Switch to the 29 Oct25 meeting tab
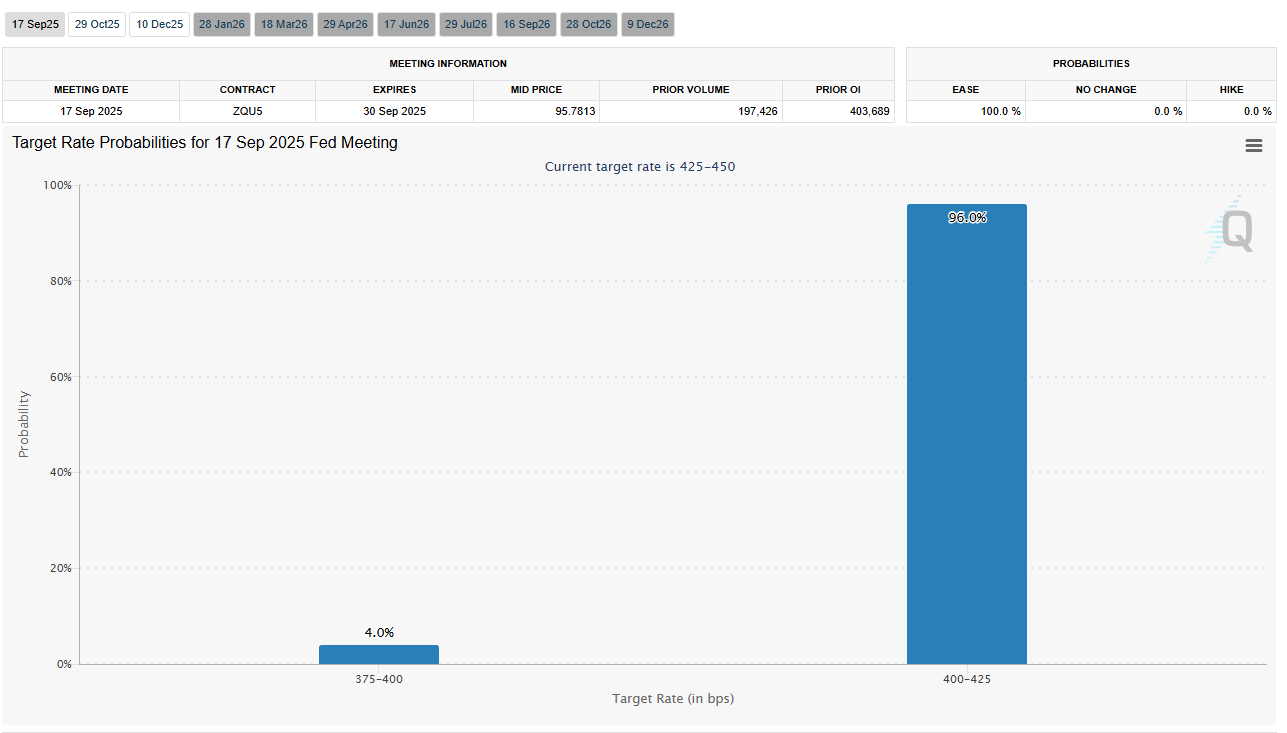 [97, 24]
